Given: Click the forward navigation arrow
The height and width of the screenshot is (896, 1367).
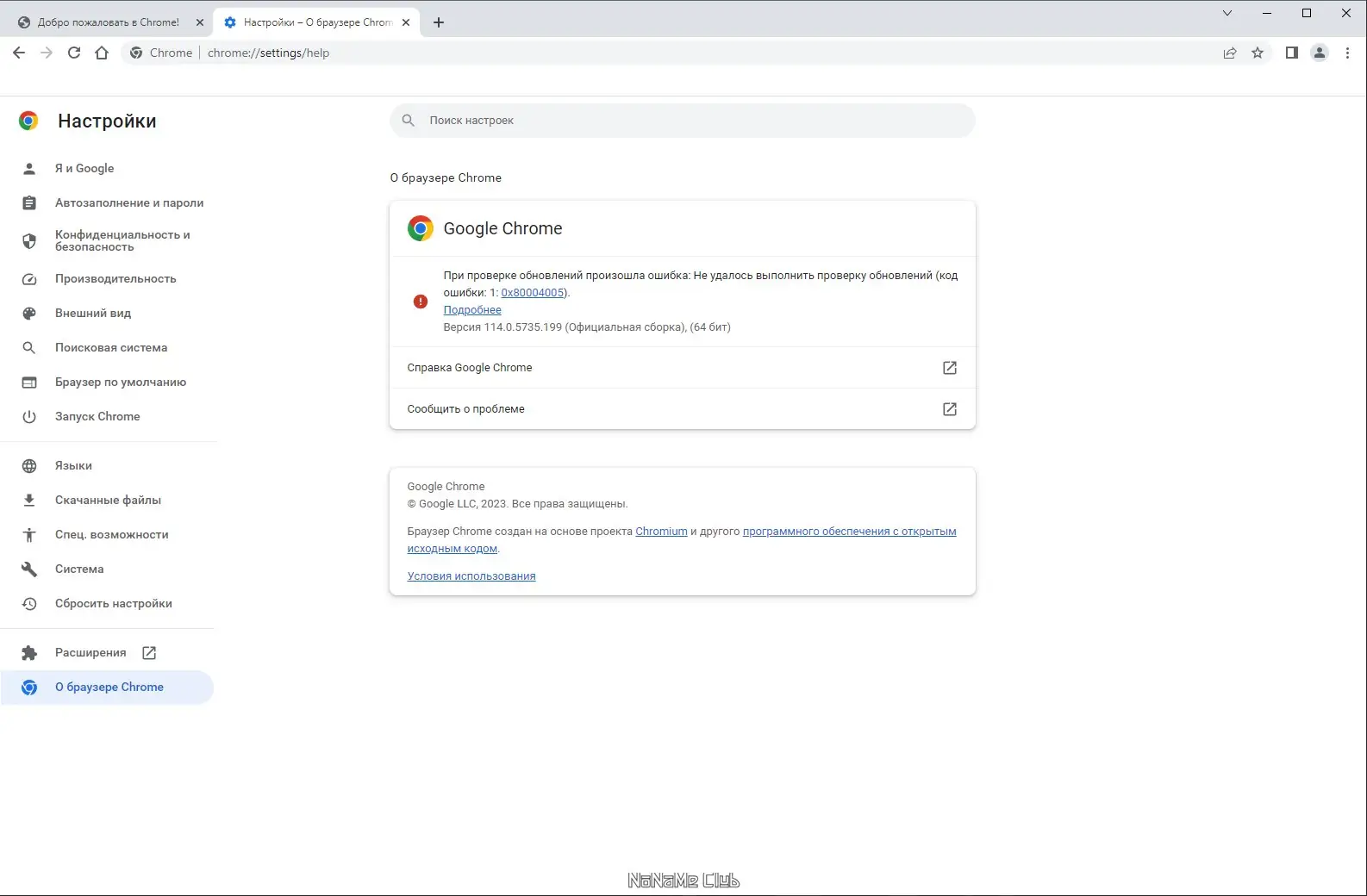Looking at the screenshot, I should tap(47, 53).
